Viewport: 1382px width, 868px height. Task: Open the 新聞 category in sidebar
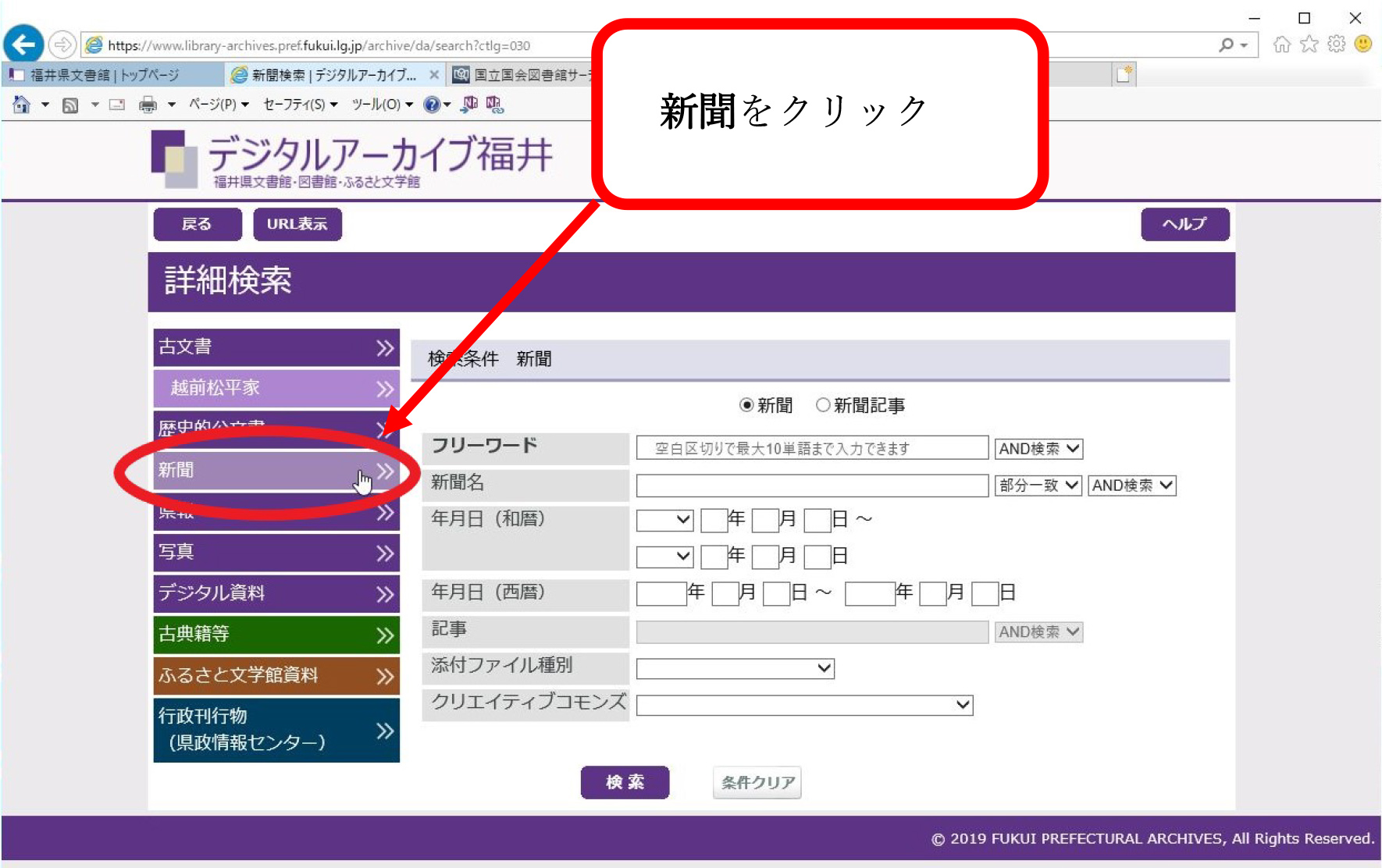(276, 471)
